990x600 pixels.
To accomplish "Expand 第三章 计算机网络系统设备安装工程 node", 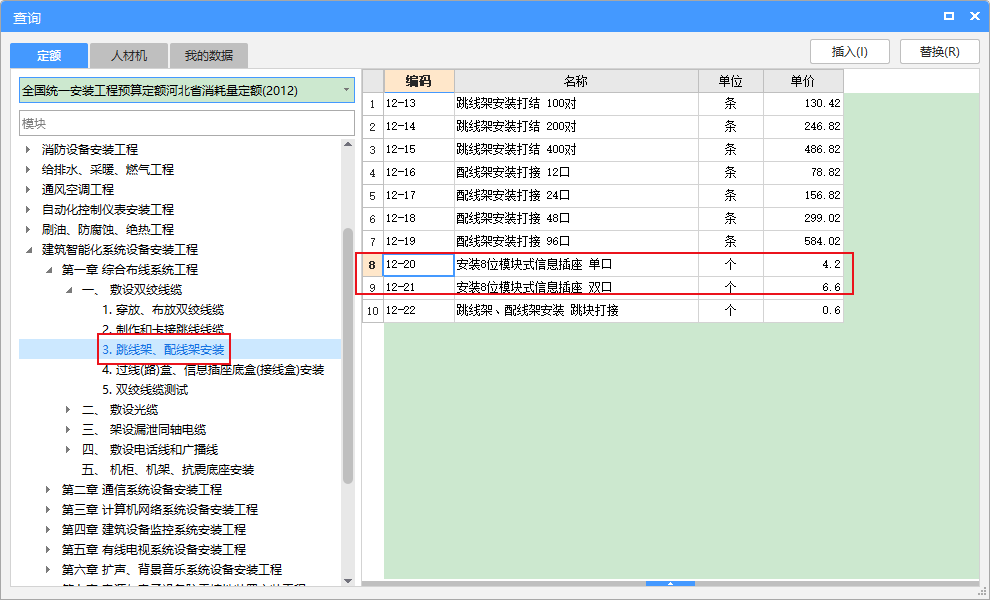I will (x=49, y=510).
